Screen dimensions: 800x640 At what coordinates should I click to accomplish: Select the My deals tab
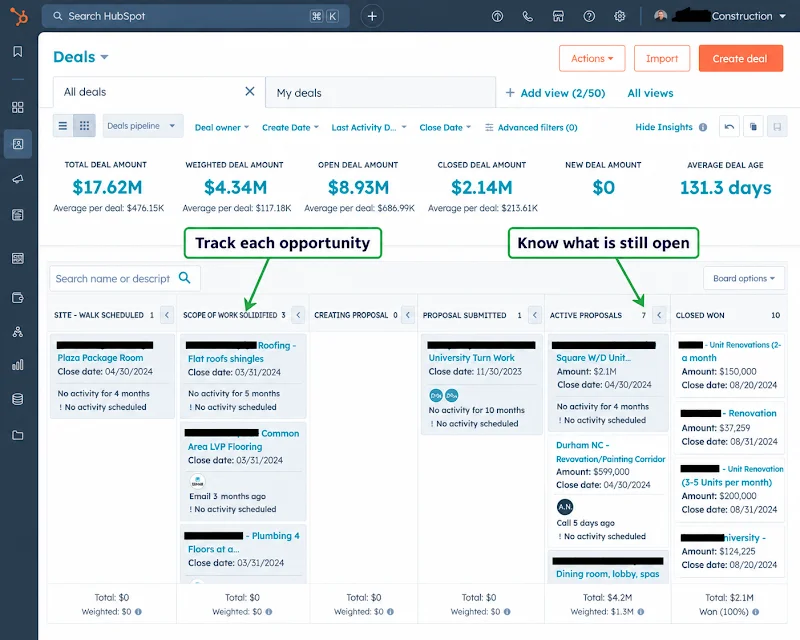(381, 92)
